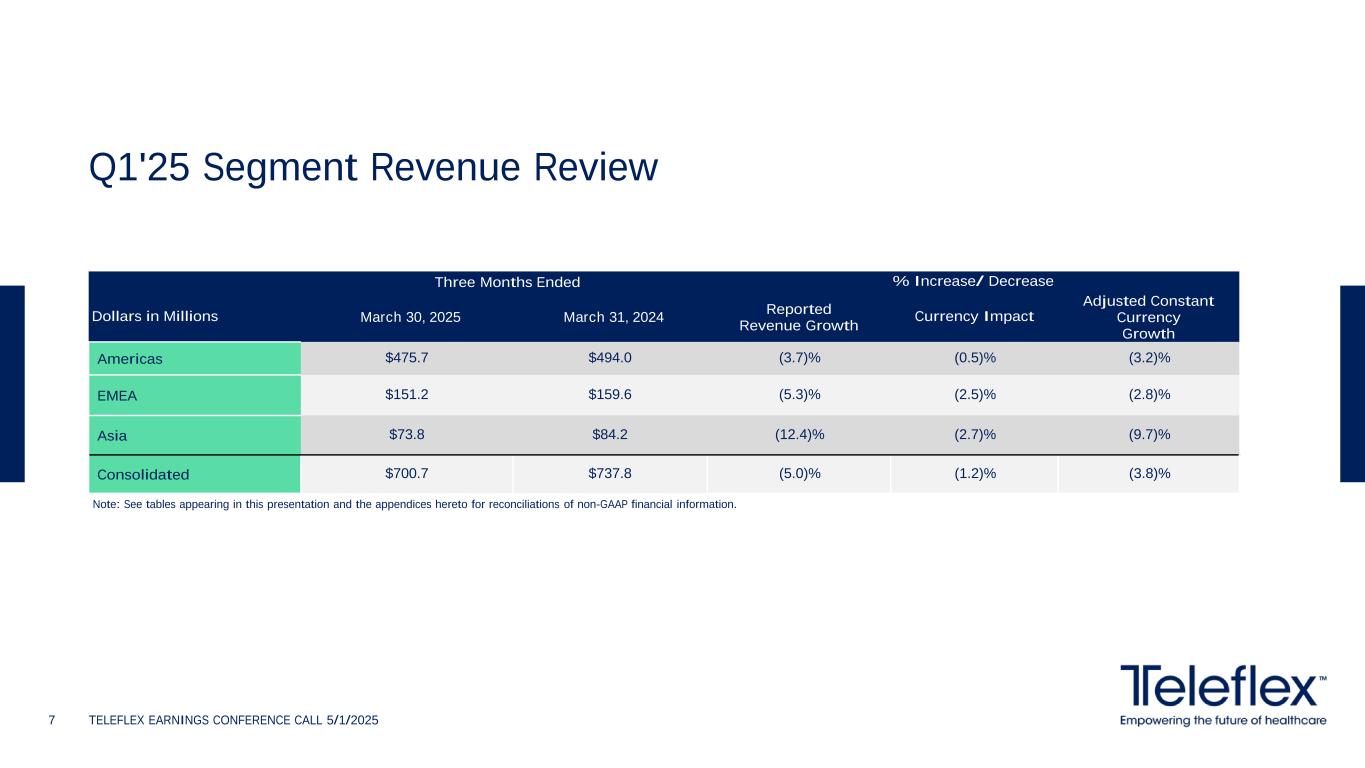This screenshot has height=768, width=1365.
Task: Select the March 30, 2025 column header
Action: click(410, 317)
